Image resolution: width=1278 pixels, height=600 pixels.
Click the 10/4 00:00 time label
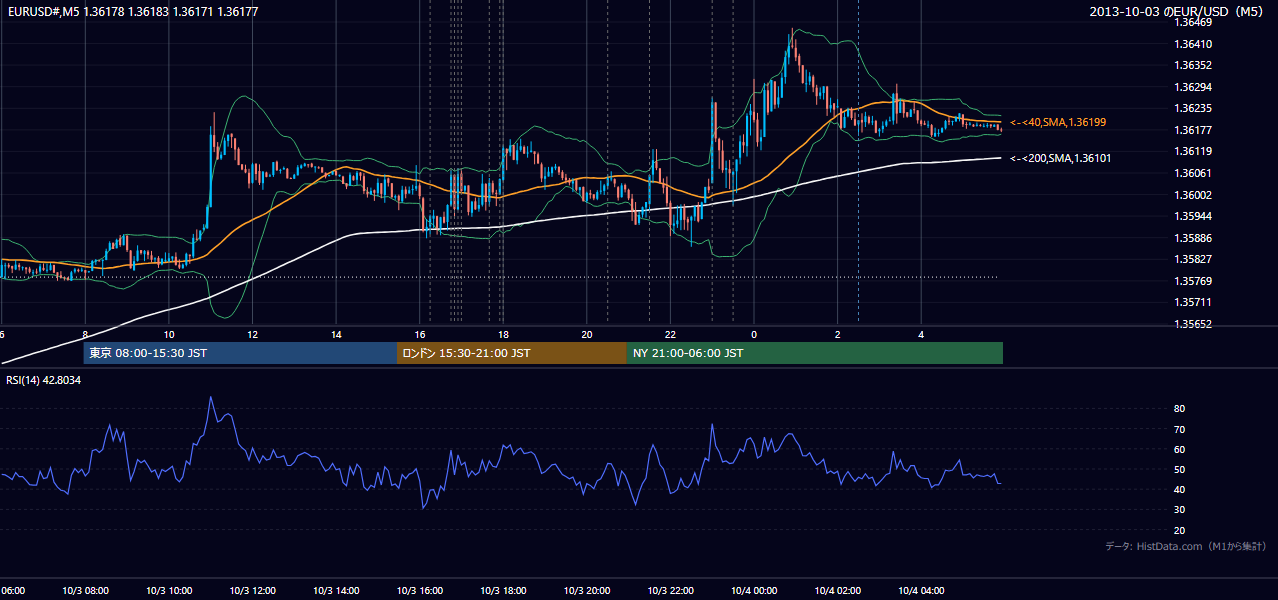(x=754, y=590)
